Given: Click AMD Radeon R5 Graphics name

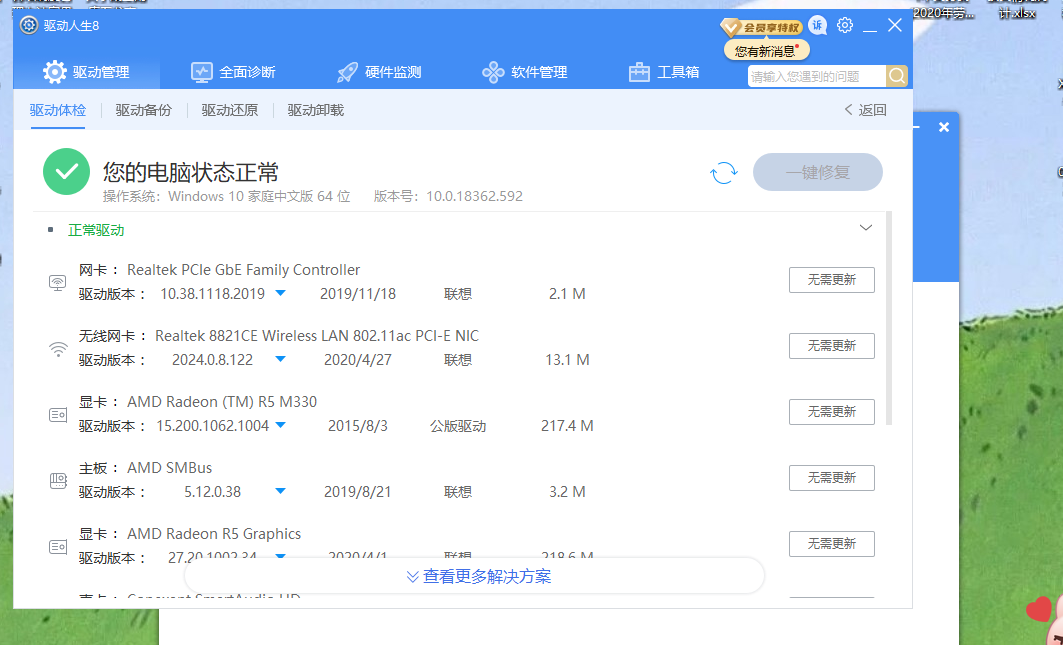Looking at the screenshot, I should tap(214, 534).
